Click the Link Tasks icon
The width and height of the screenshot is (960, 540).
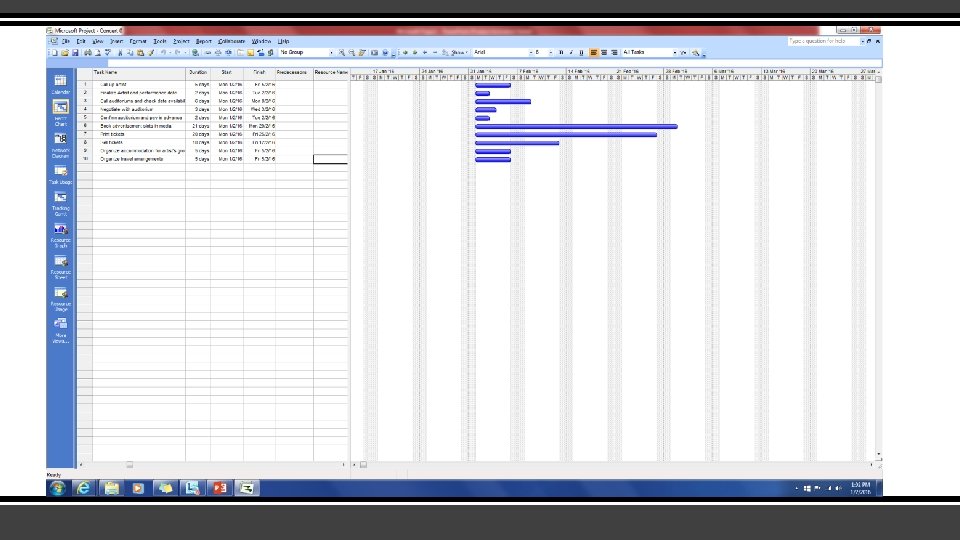click(x=208, y=53)
